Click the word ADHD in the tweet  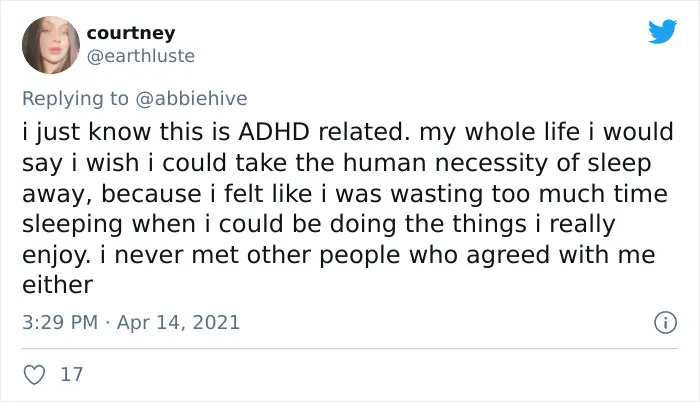[x=274, y=132]
